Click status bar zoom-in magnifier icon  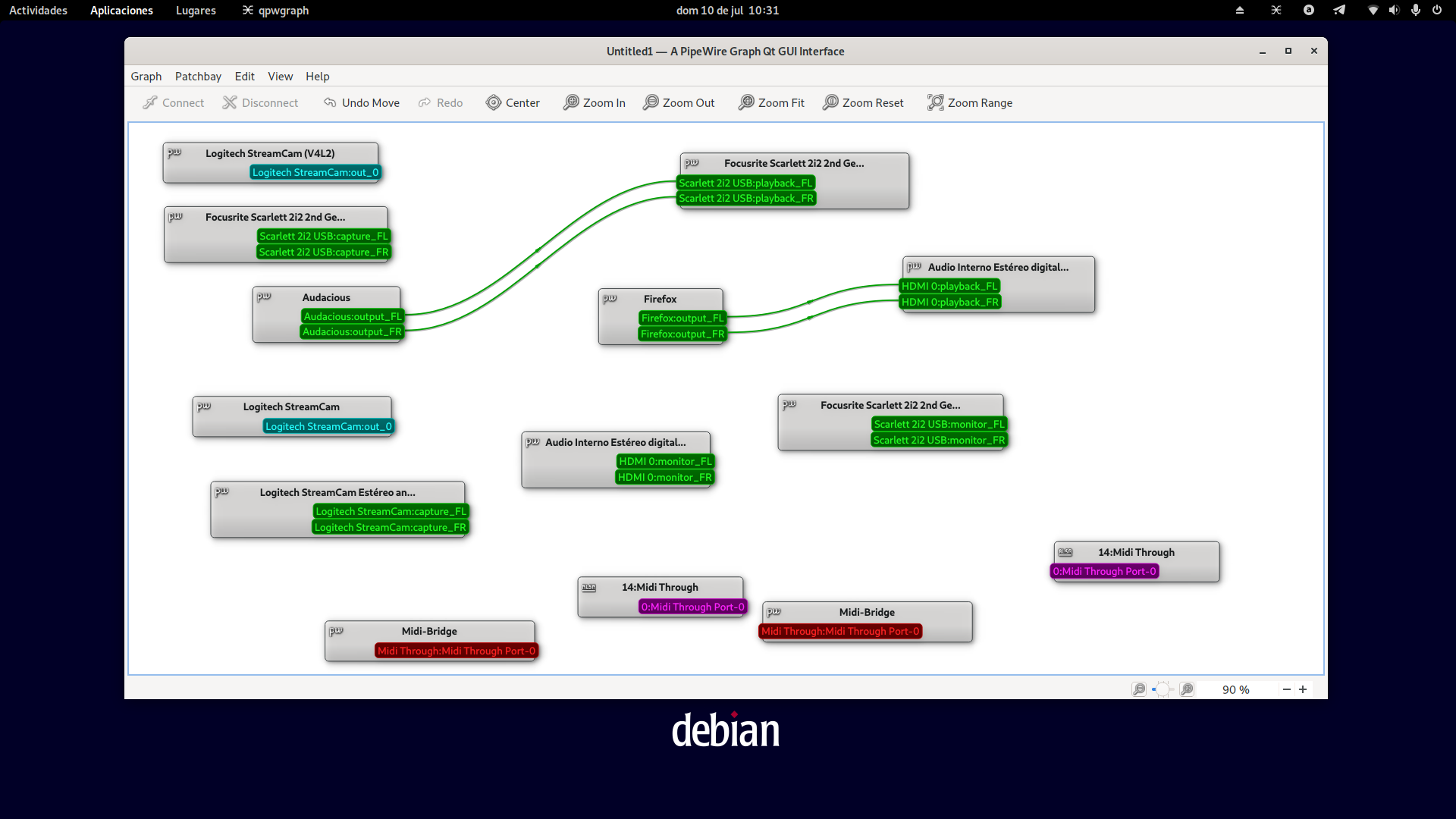[x=1187, y=689]
